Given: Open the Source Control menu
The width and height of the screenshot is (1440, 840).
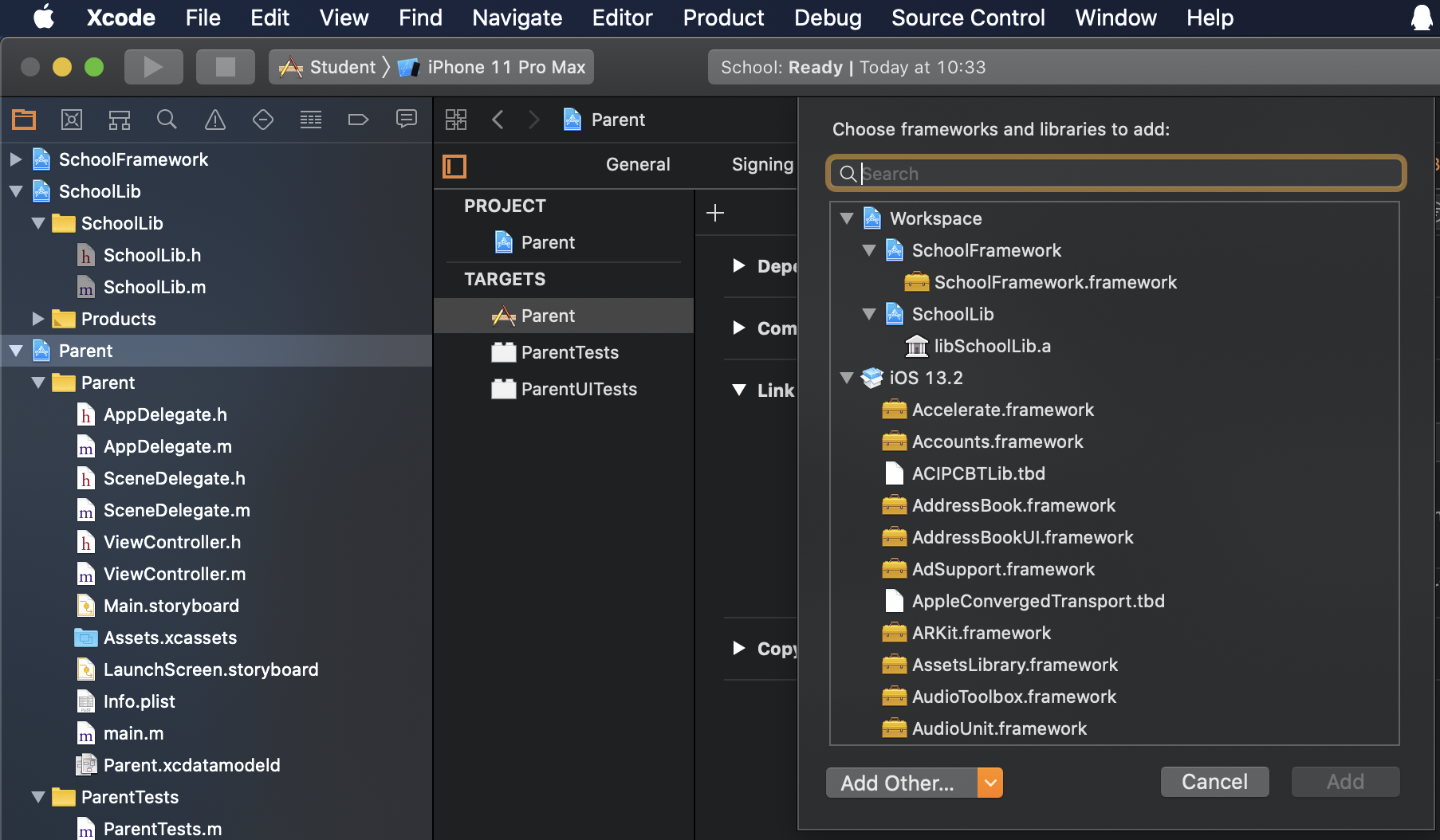Looking at the screenshot, I should click(968, 17).
